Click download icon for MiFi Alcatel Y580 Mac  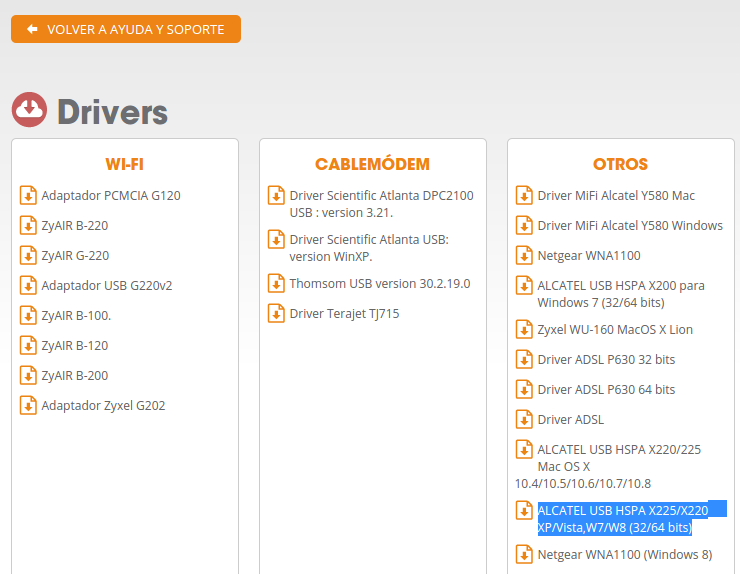coord(524,195)
